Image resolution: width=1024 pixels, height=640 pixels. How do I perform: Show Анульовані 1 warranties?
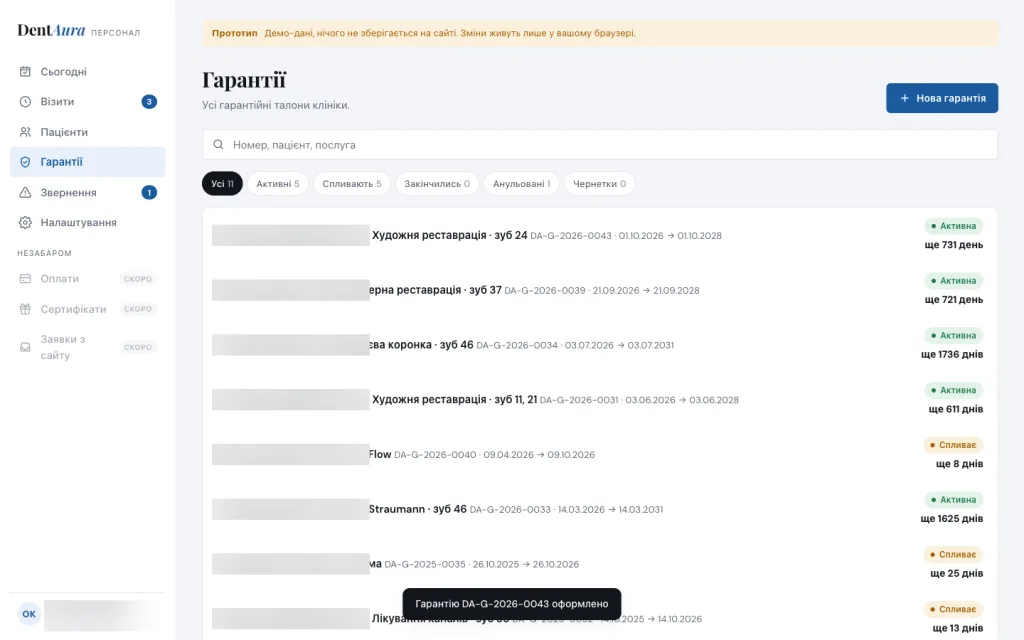pyautogui.click(x=521, y=184)
